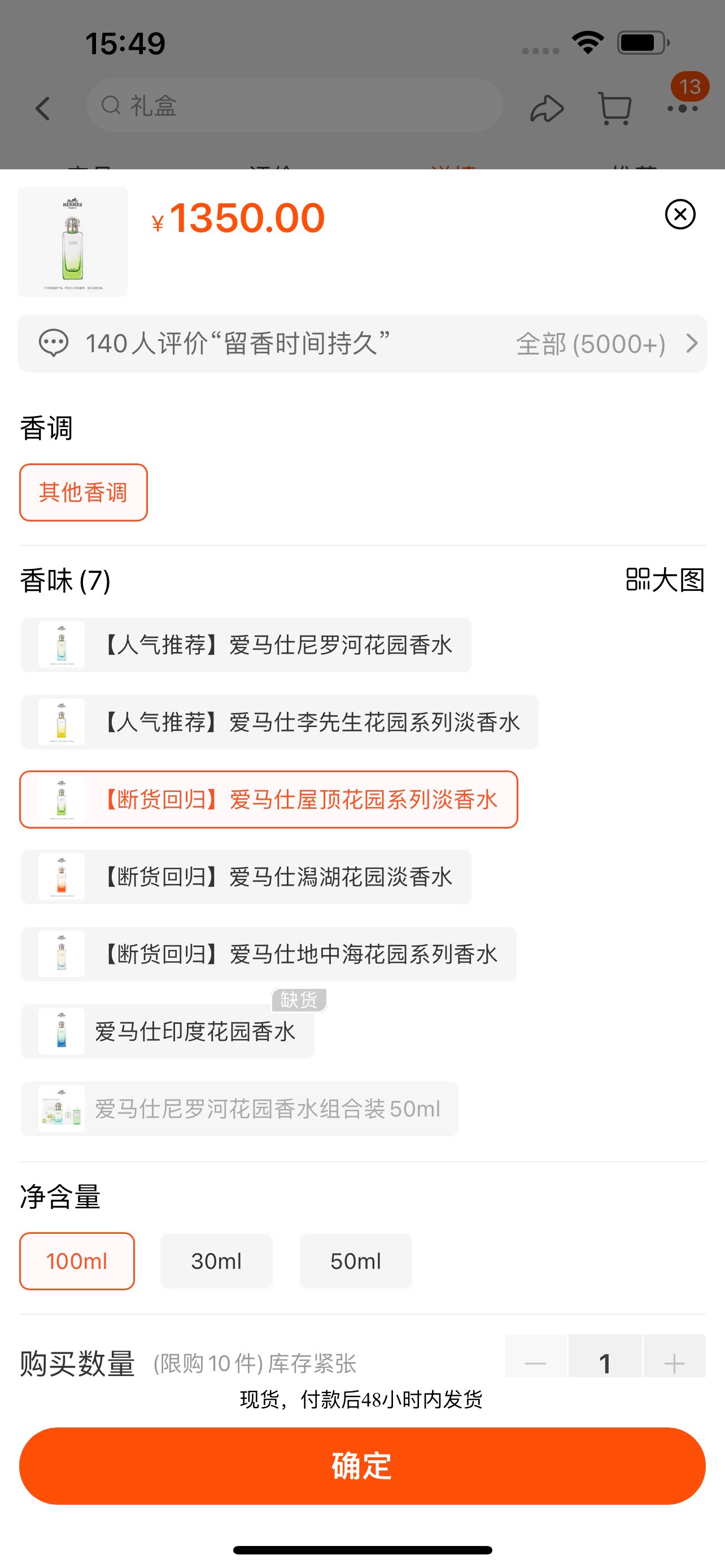The width and height of the screenshot is (725, 1568).
Task: Tap the review speech bubble icon
Action: coord(54,343)
